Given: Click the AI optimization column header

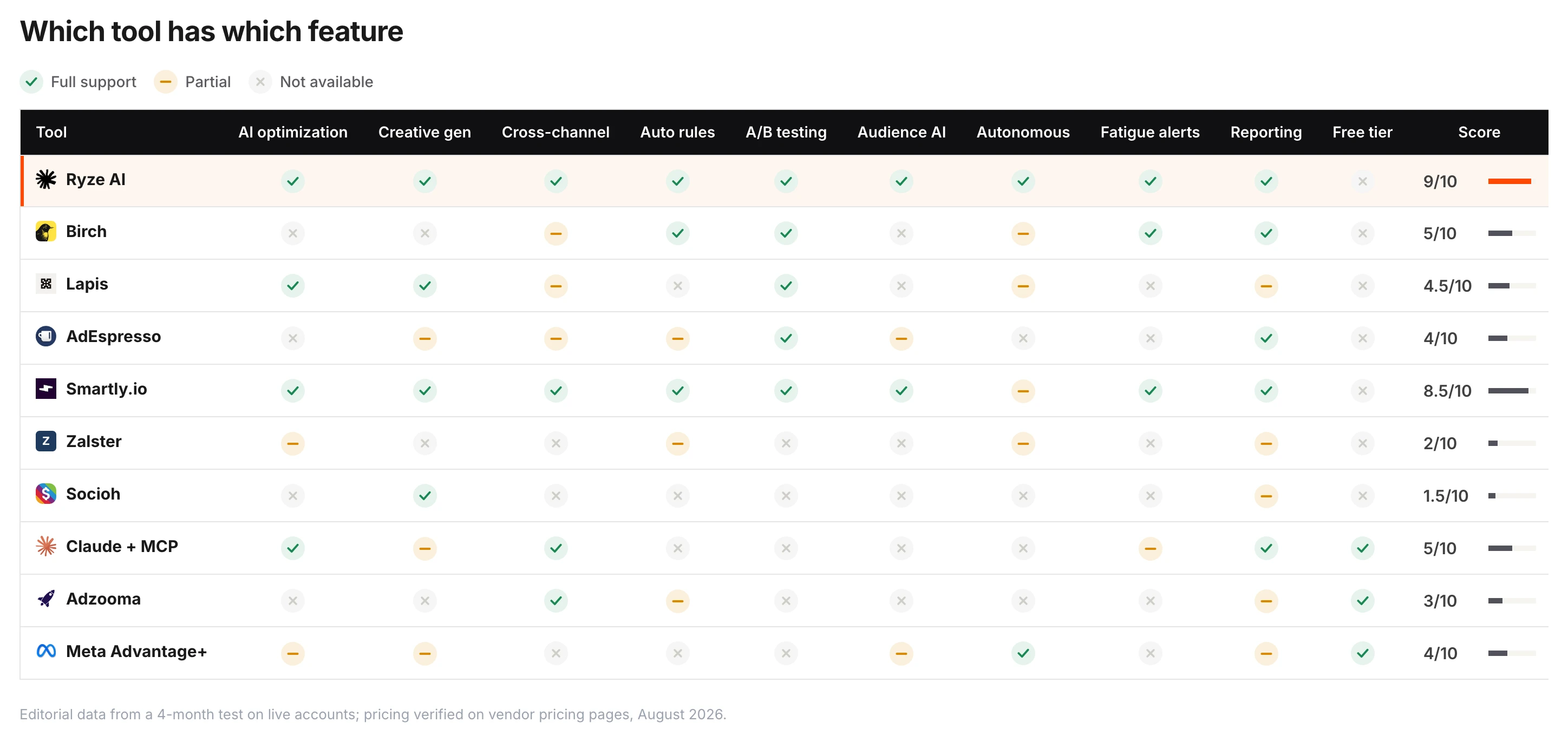Looking at the screenshot, I should point(293,132).
